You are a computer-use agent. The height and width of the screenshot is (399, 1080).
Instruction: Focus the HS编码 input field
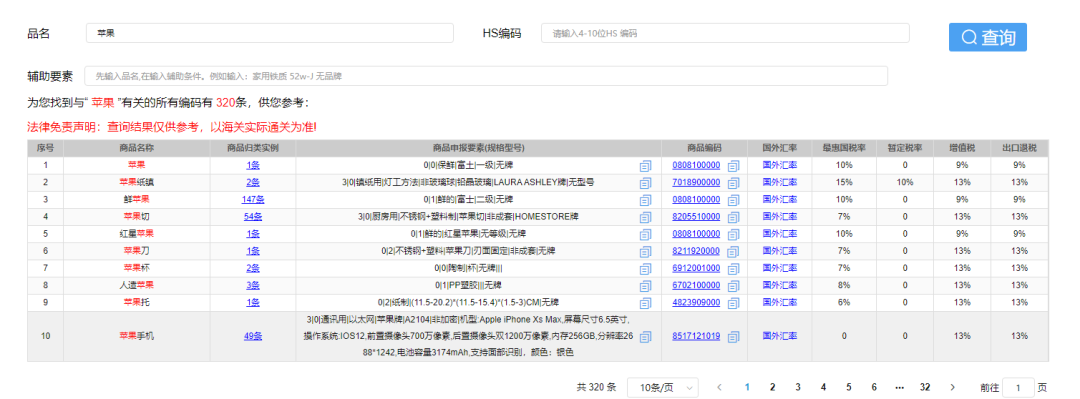click(x=725, y=33)
